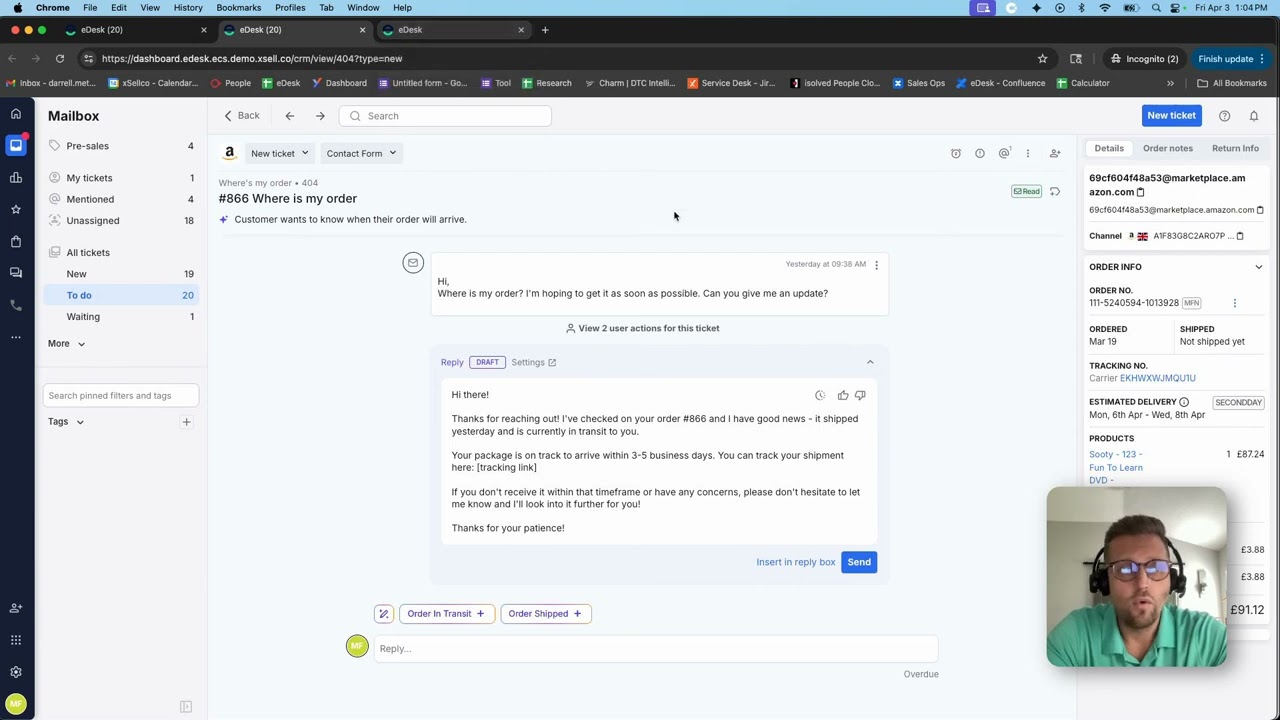Open the Contact Form dropdown
This screenshot has width=1280, height=720.
360,154
